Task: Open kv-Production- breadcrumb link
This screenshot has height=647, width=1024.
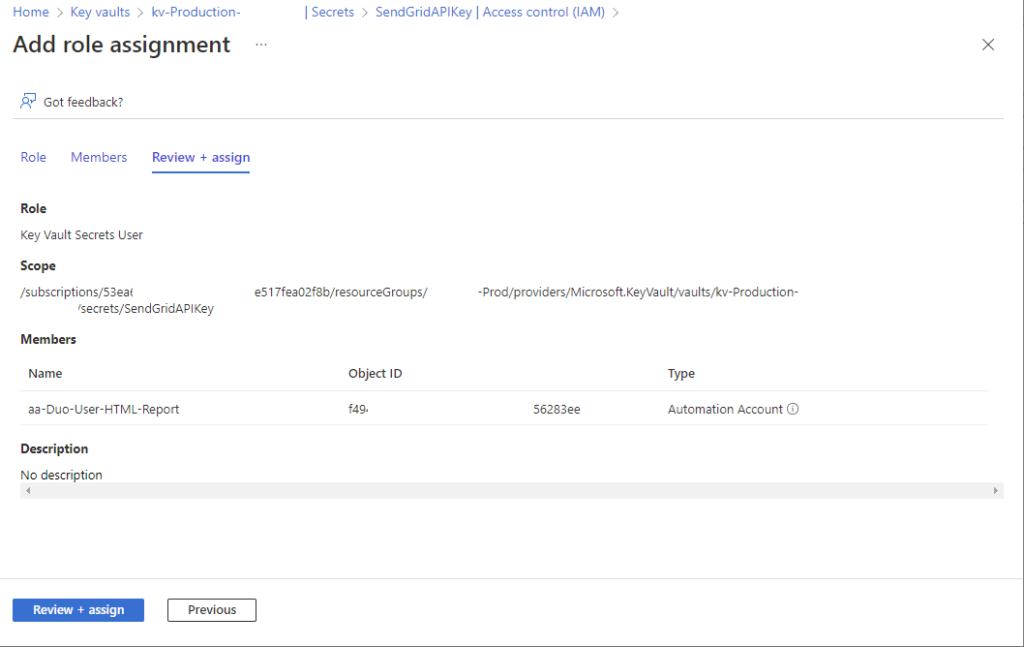Action: (196, 12)
